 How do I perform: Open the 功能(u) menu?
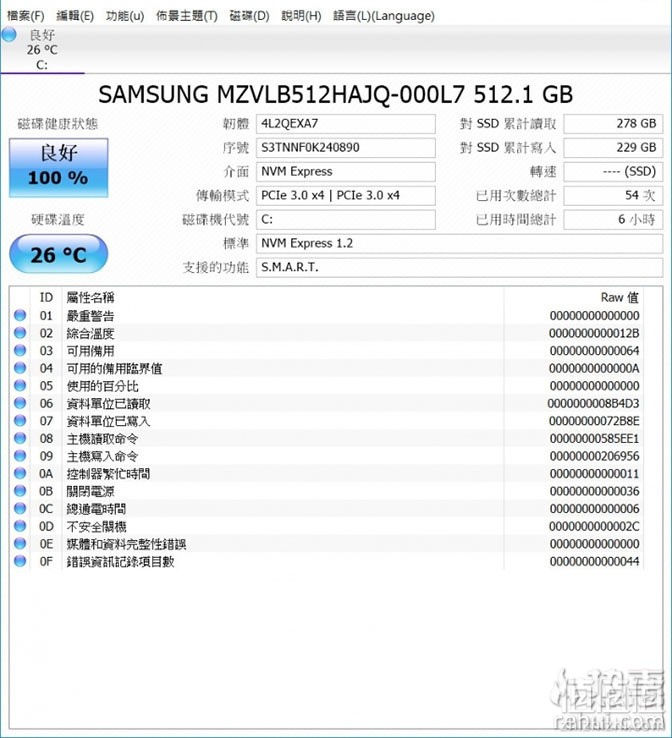[x=125, y=16]
